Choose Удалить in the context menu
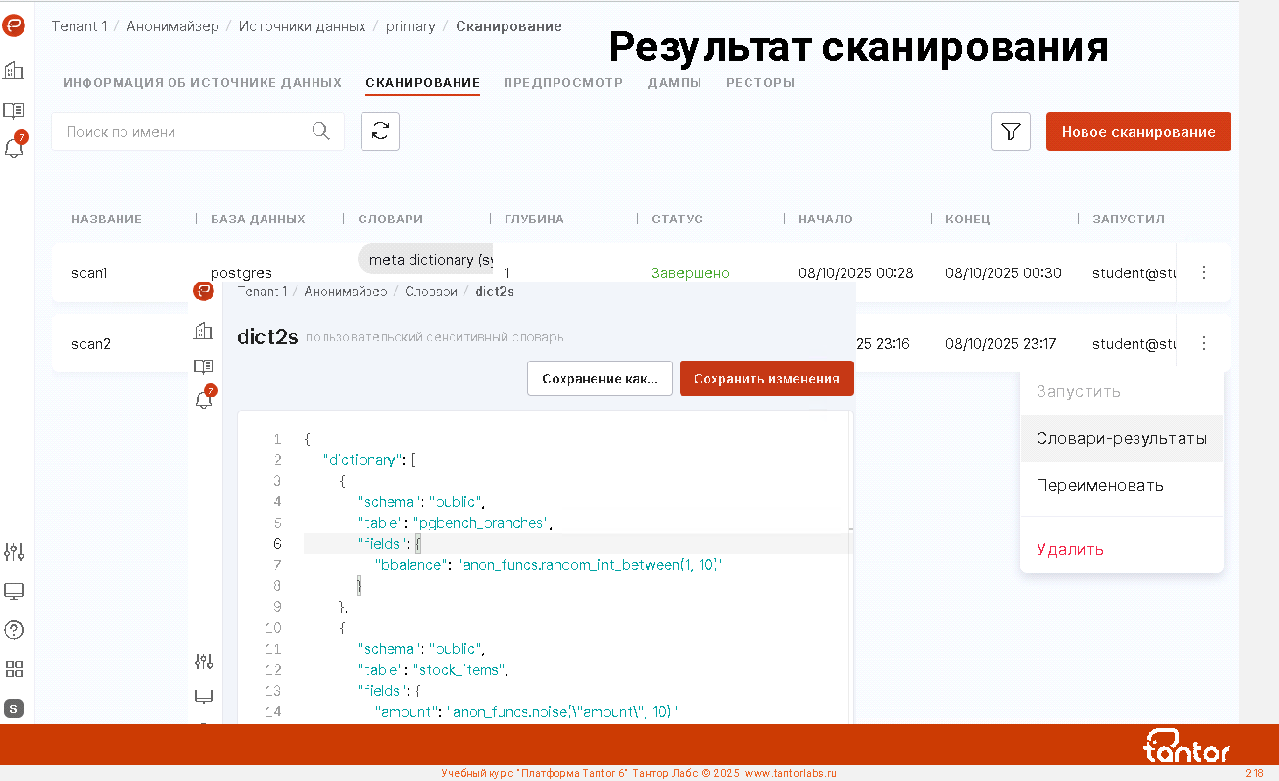This screenshot has height=781, width=1279. (1070, 549)
